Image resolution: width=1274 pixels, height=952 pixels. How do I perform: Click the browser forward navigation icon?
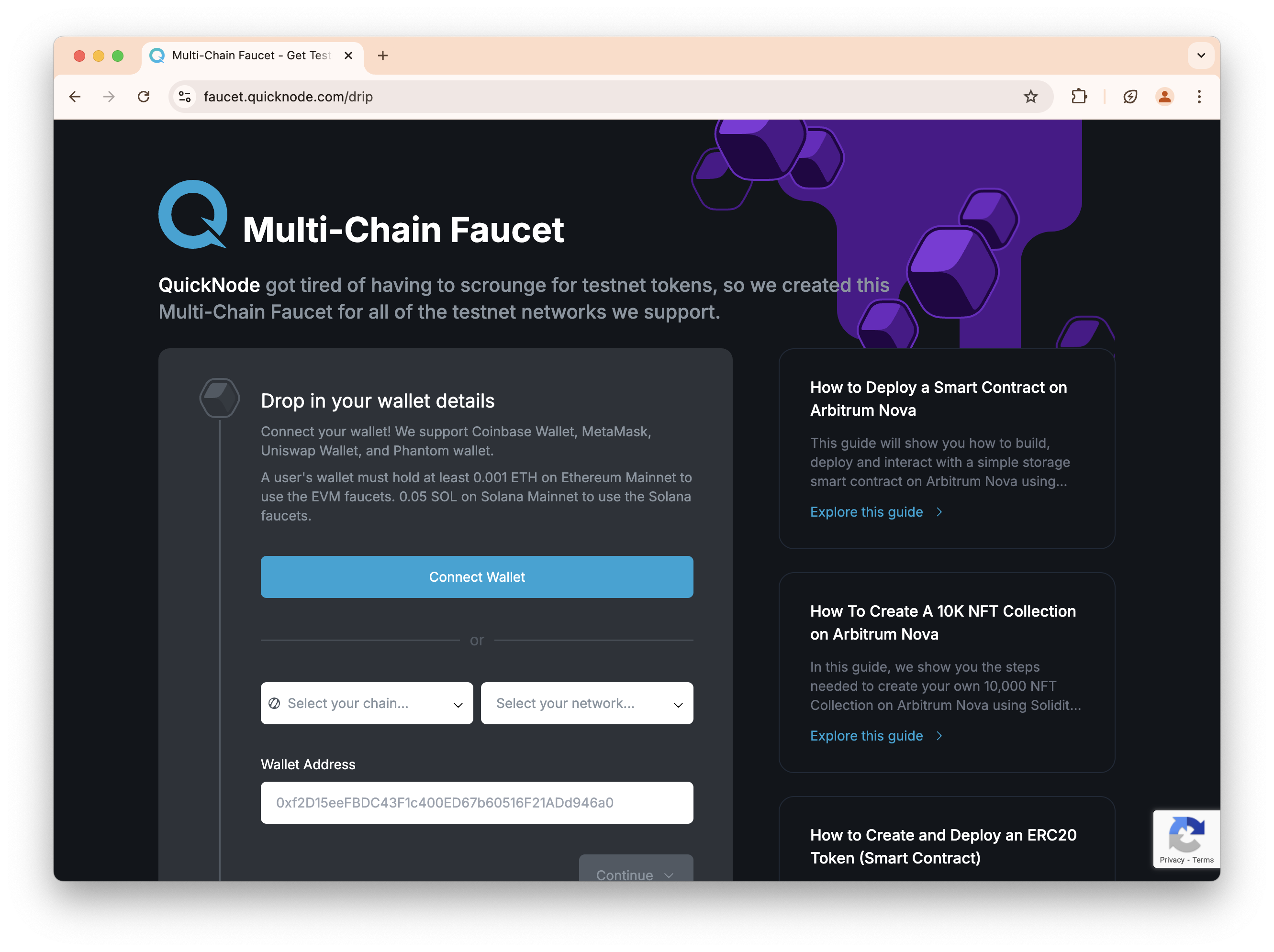(x=109, y=97)
